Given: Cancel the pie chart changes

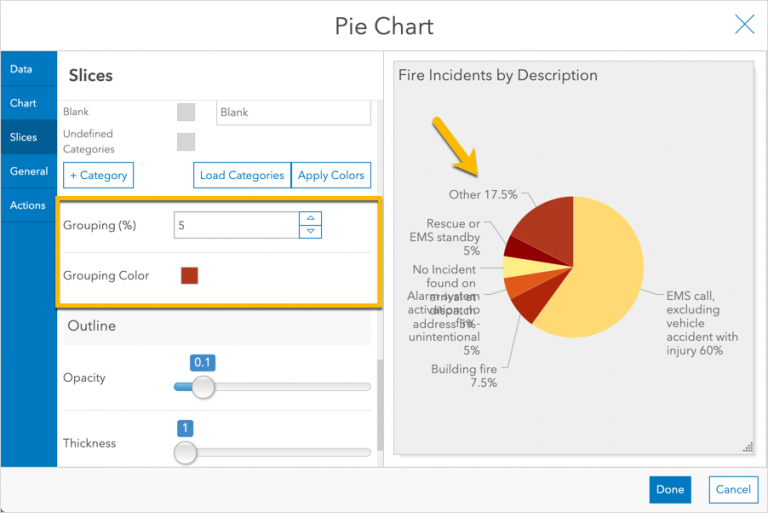Looking at the screenshot, I should click(x=733, y=489).
